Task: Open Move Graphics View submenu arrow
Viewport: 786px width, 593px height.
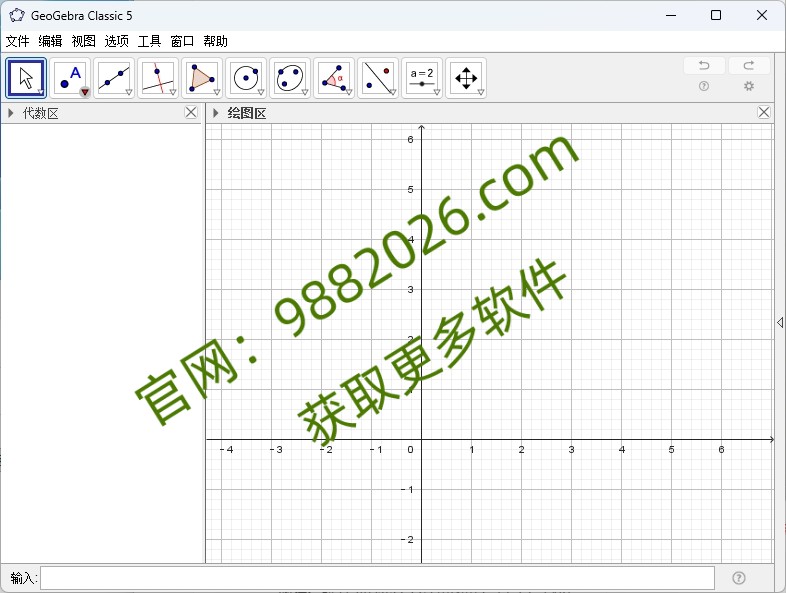Action: pos(481,92)
